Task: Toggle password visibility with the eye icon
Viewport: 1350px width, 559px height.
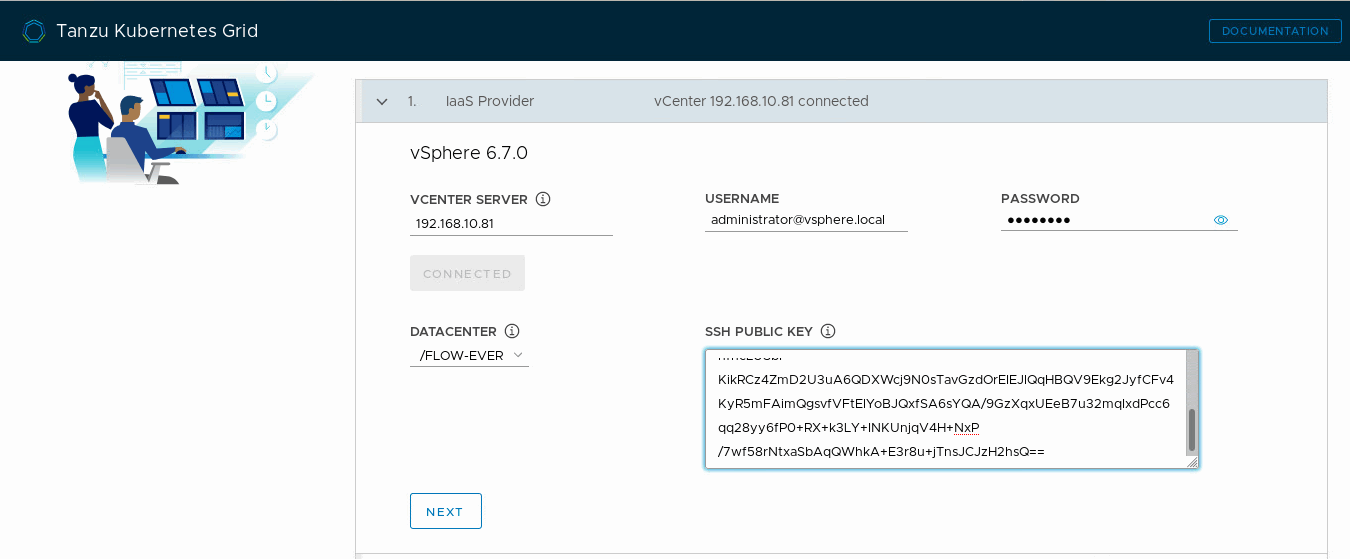Action: (x=1221, y=220)
